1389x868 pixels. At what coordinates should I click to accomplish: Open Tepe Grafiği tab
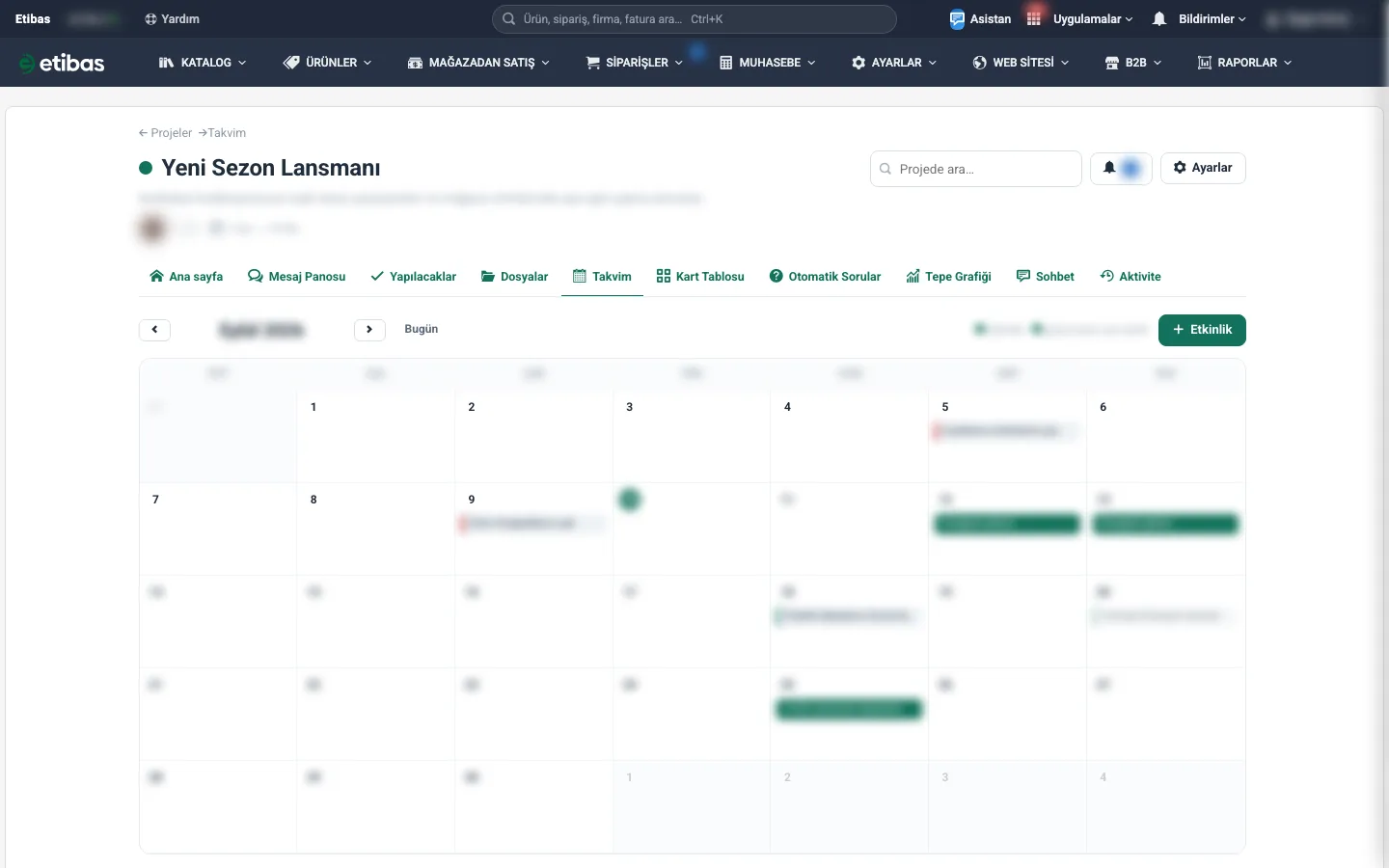coord(949,277)
